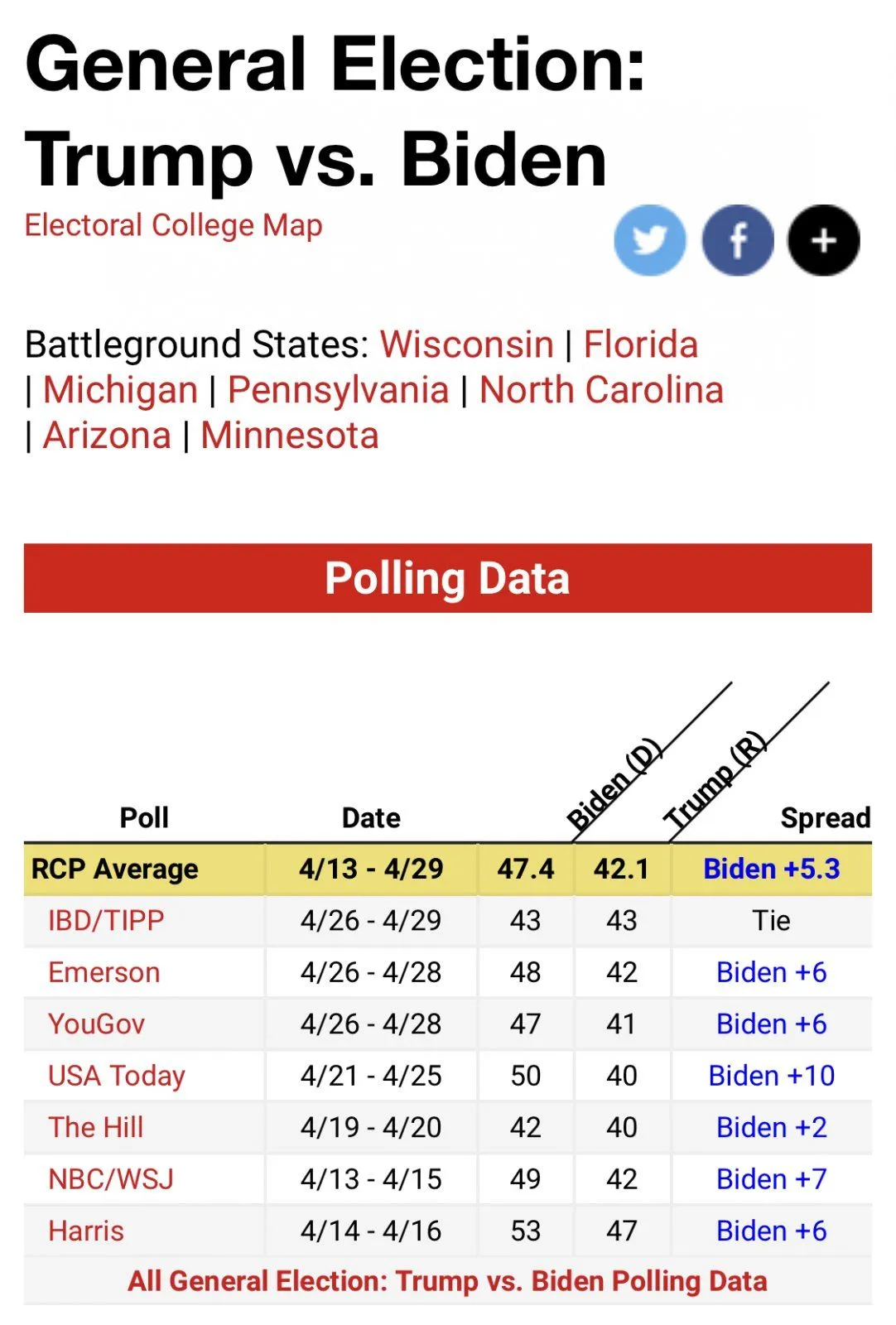Navigate to Arizona battleground page
This screenshot has height=1325, width=896.
pyautogui.click(x=107, y=436)
